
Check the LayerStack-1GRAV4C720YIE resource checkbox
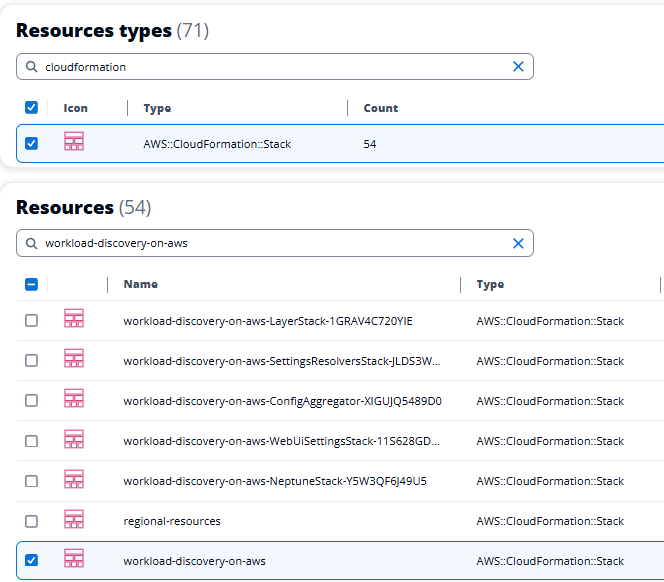click(31, 321)
